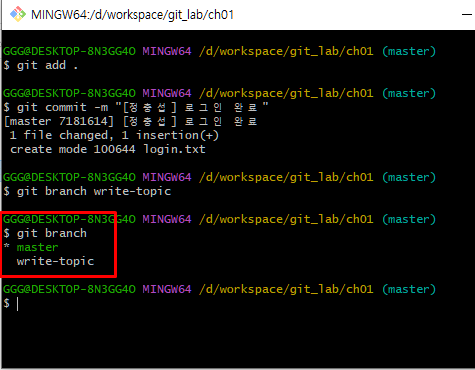Click the 'git add .' command line
The image size is (475, 370).
pos(41,65)
